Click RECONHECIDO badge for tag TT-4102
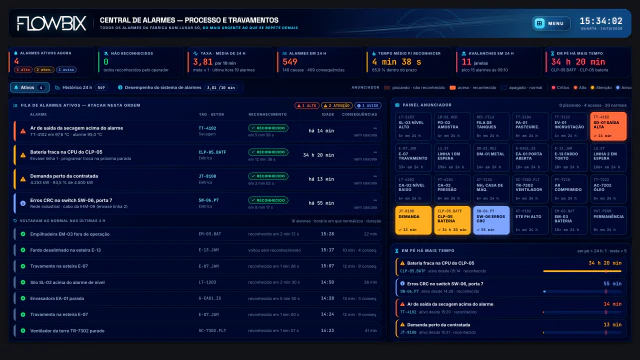The image size is (640, 360). 268,128
